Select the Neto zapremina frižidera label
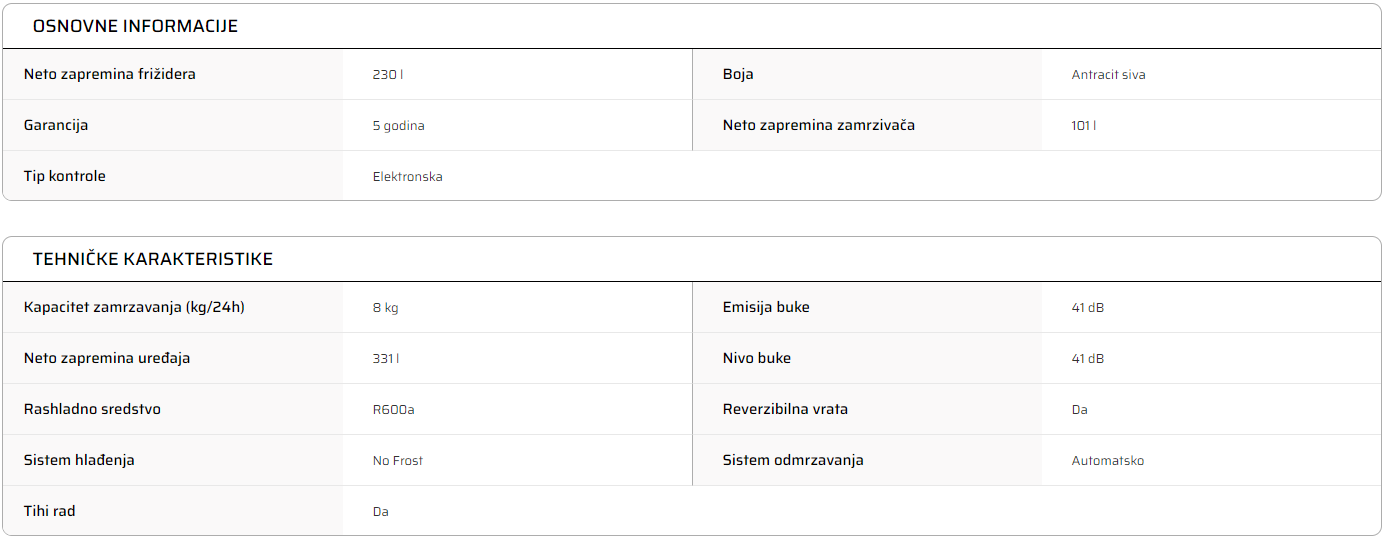The width and height of the screenshot is (1383, 538). [110, 74]
